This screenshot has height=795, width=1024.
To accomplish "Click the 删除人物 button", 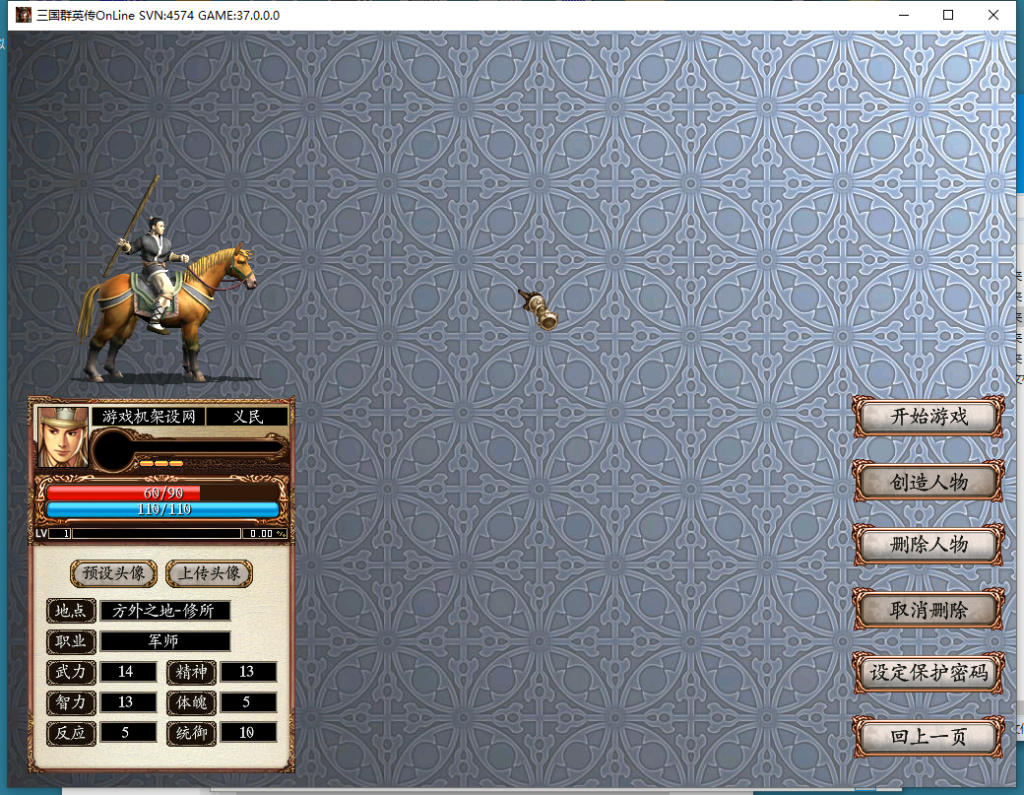I will [x=928, y=544].
